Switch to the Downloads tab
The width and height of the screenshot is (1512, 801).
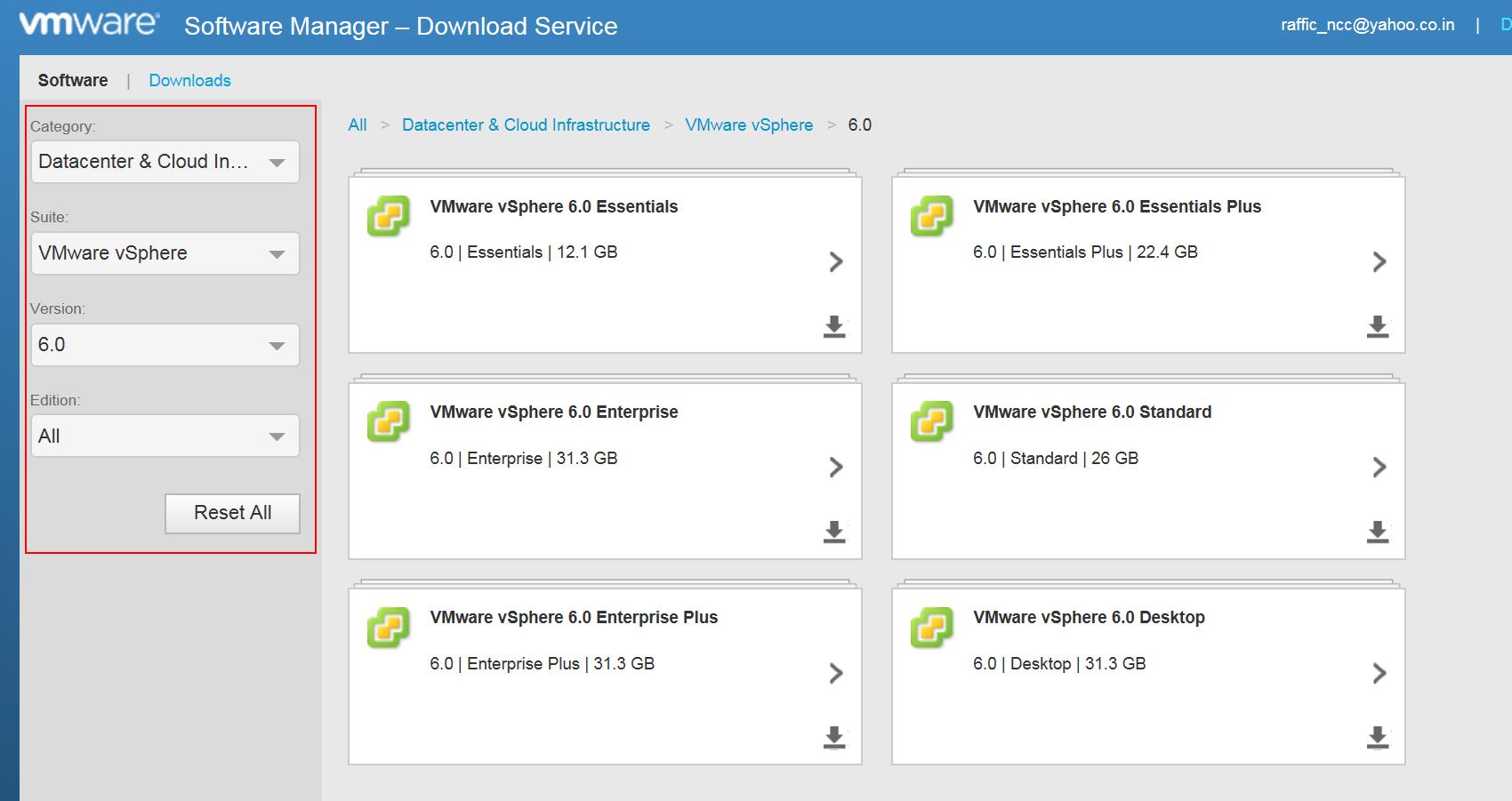point(189,80)
